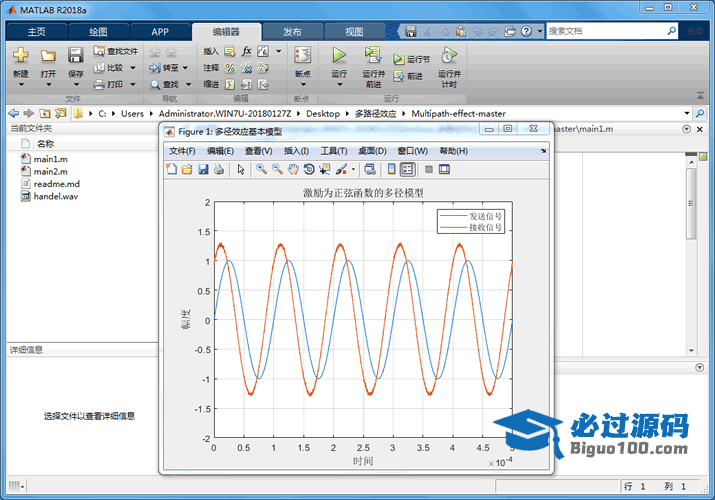Expand the 新建 dropdown arrow

click(21, 85)
